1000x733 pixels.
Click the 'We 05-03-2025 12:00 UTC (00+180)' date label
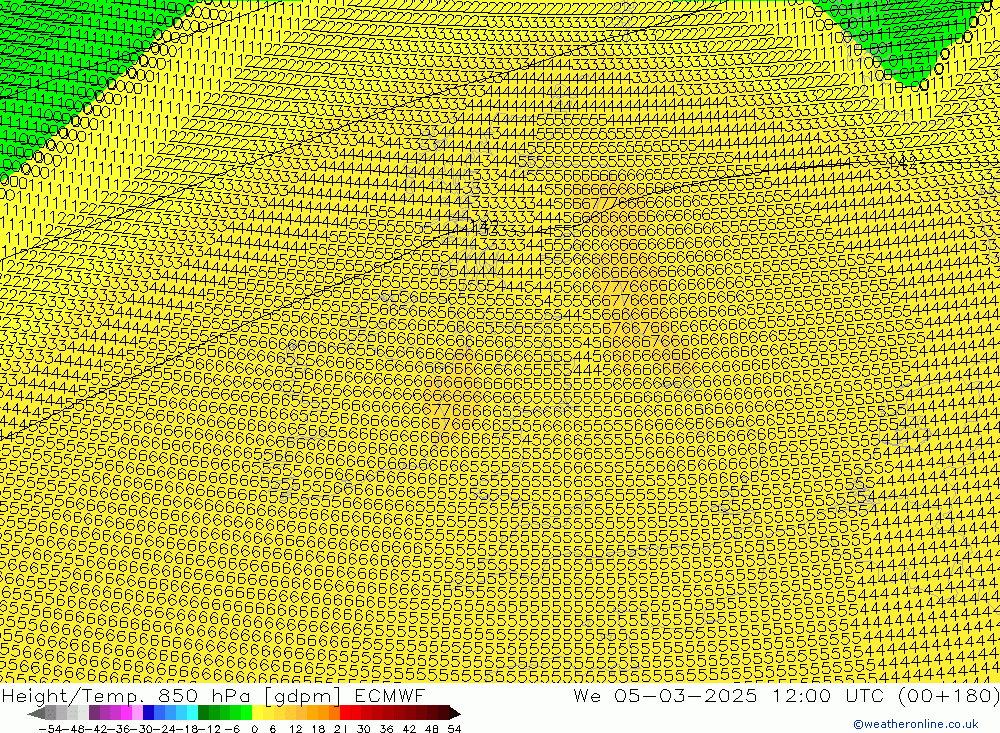(x=786, y=695)
